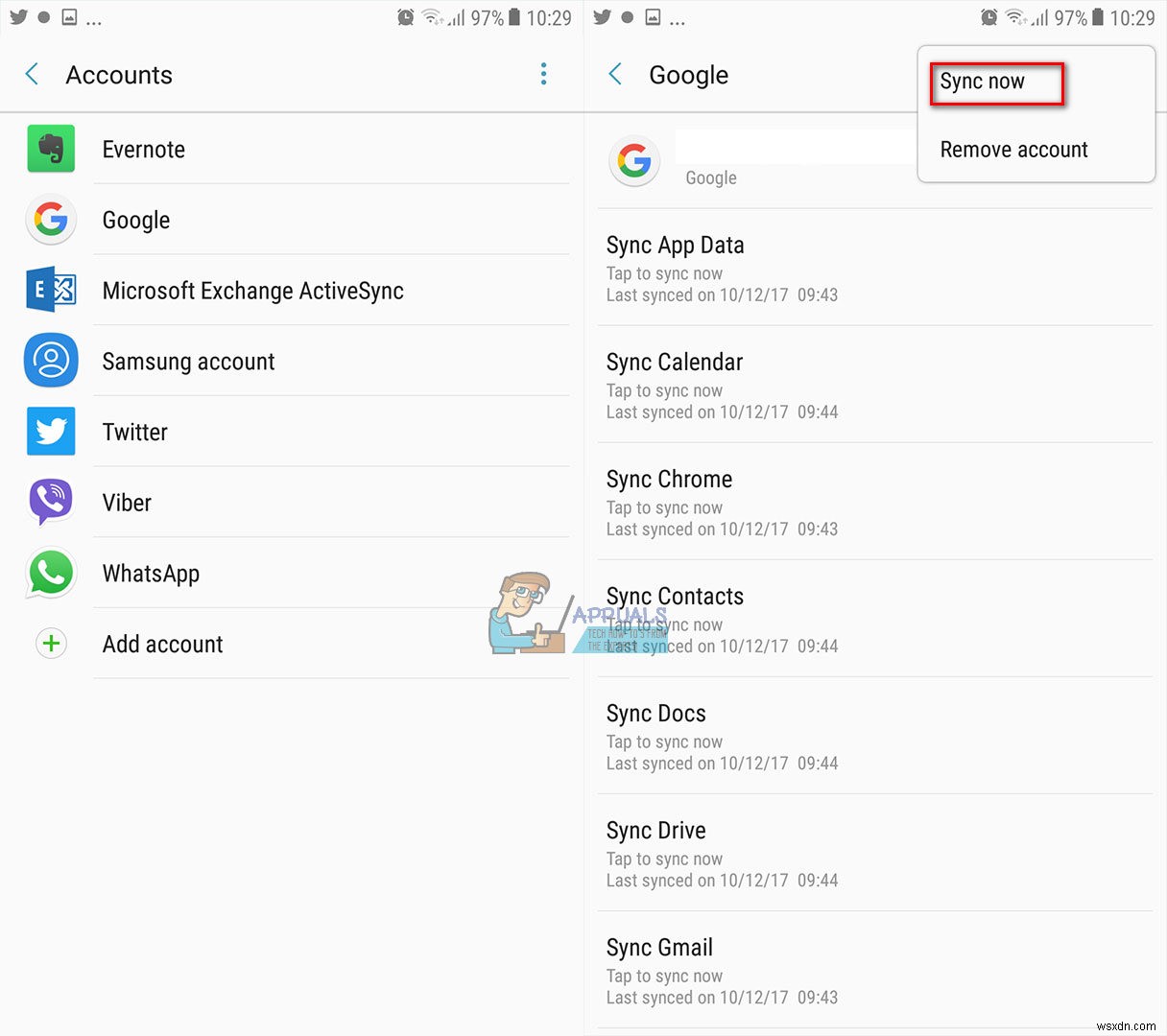Tap the Add account plus icon

pyautogui.click(x=51, y=644)
